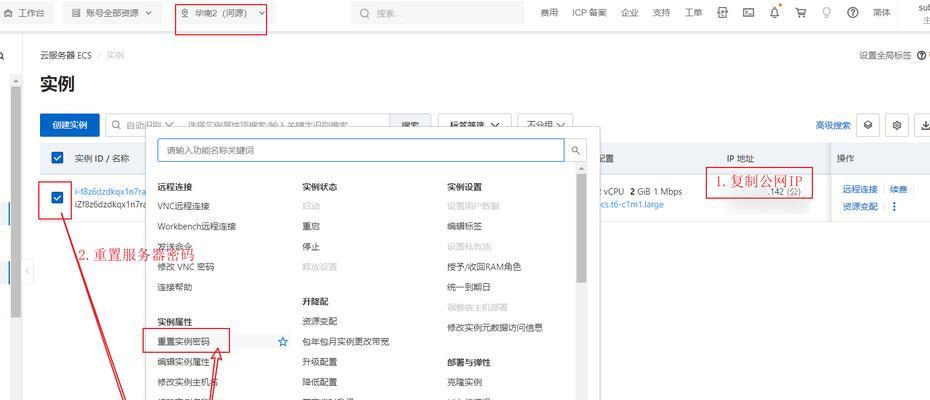This screenshot has width=930, height=400.
Task: Open the 费用 top navigation item
Action: point(549,12)
